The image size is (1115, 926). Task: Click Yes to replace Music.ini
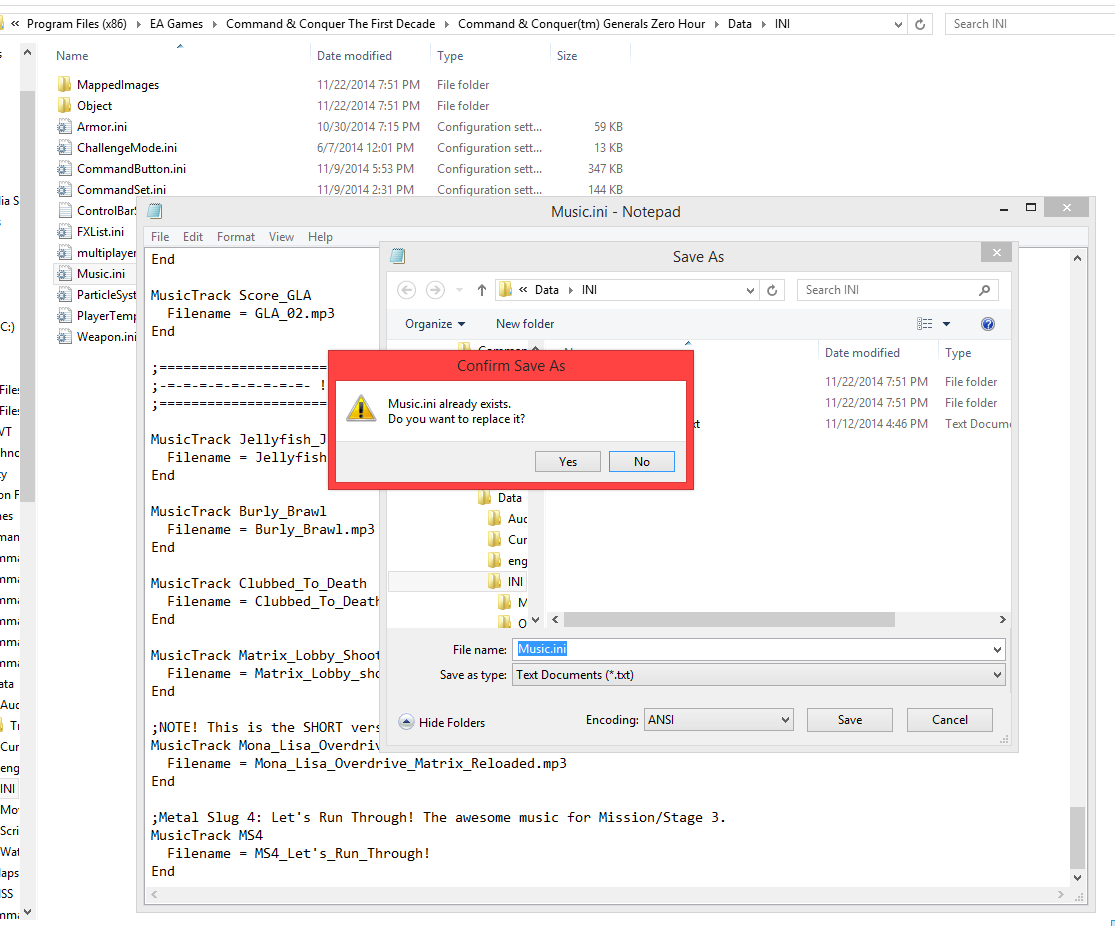567,461
